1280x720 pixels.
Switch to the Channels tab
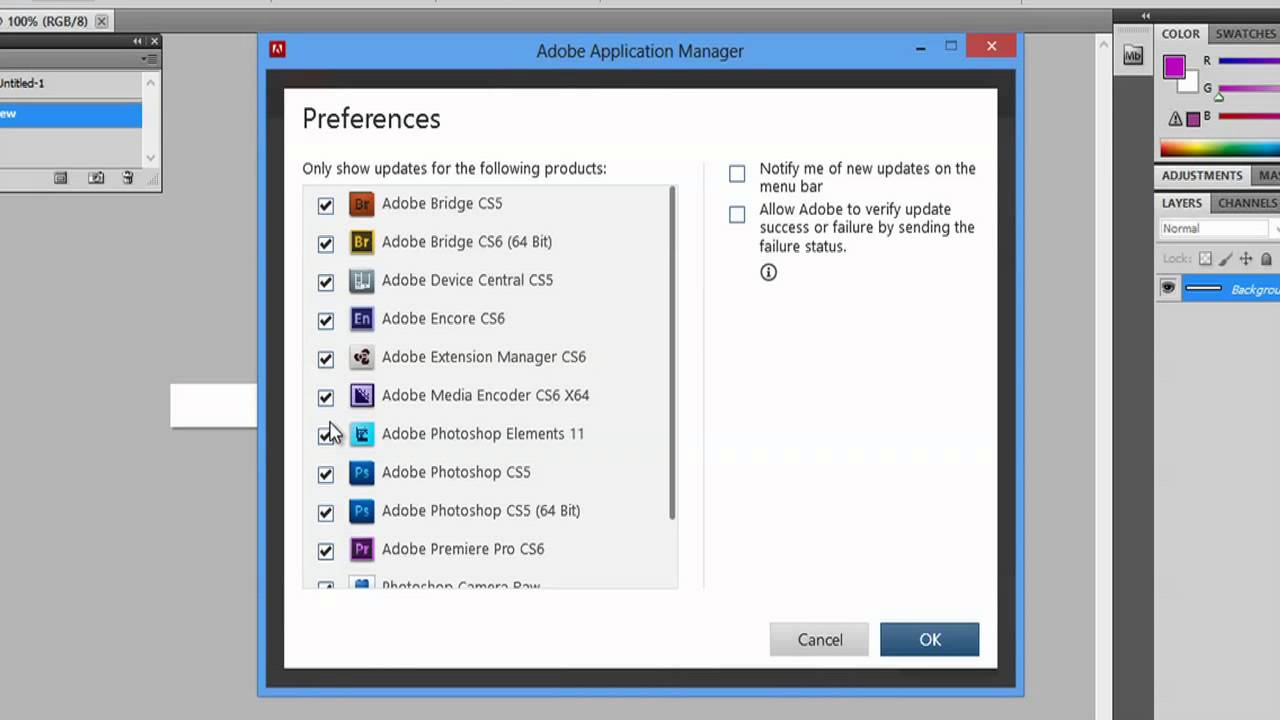coord(1247,203)
